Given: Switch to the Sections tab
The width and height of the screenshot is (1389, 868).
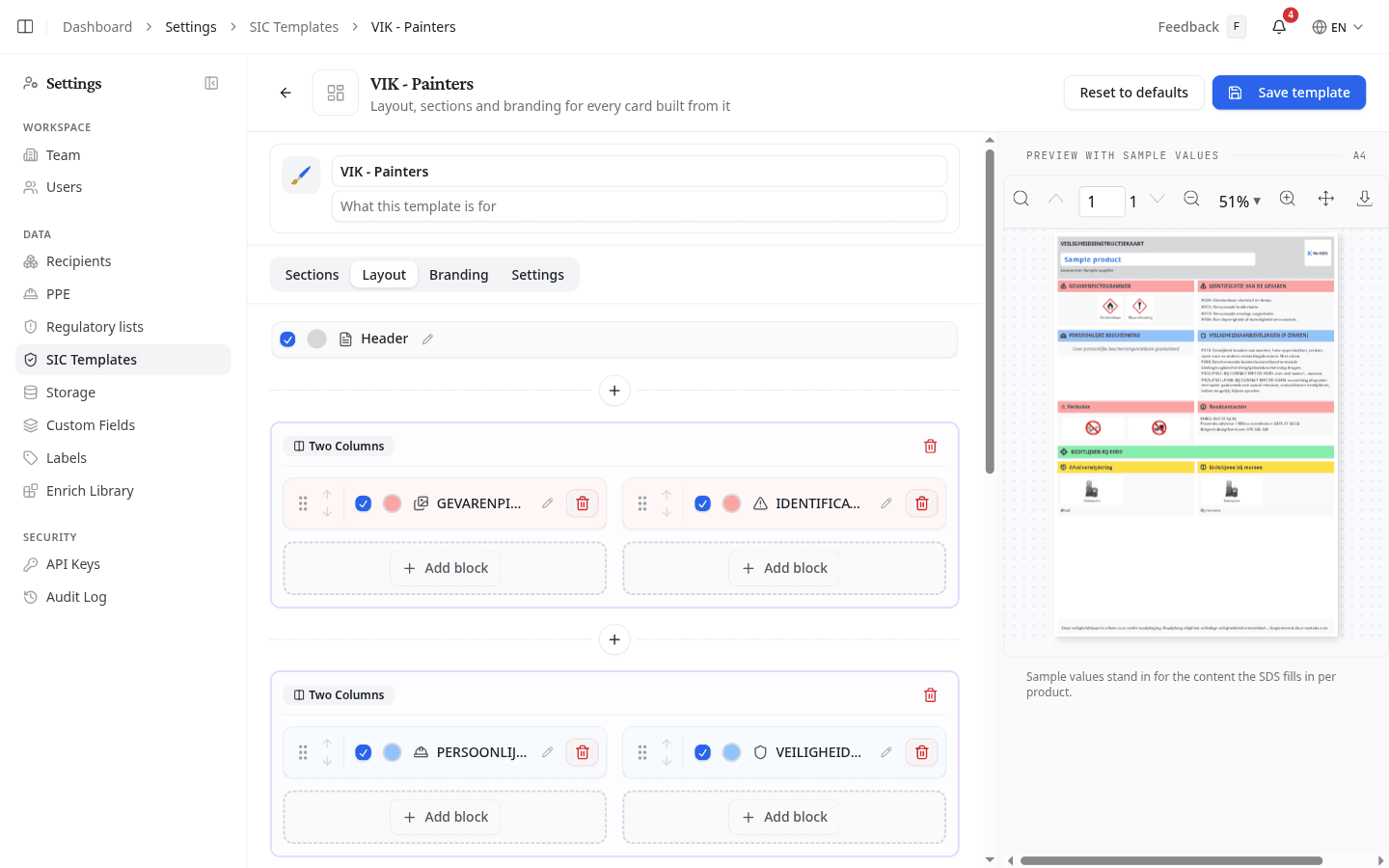Looking at the screenshot, I should pyautogui.click(x=312, y=275).
